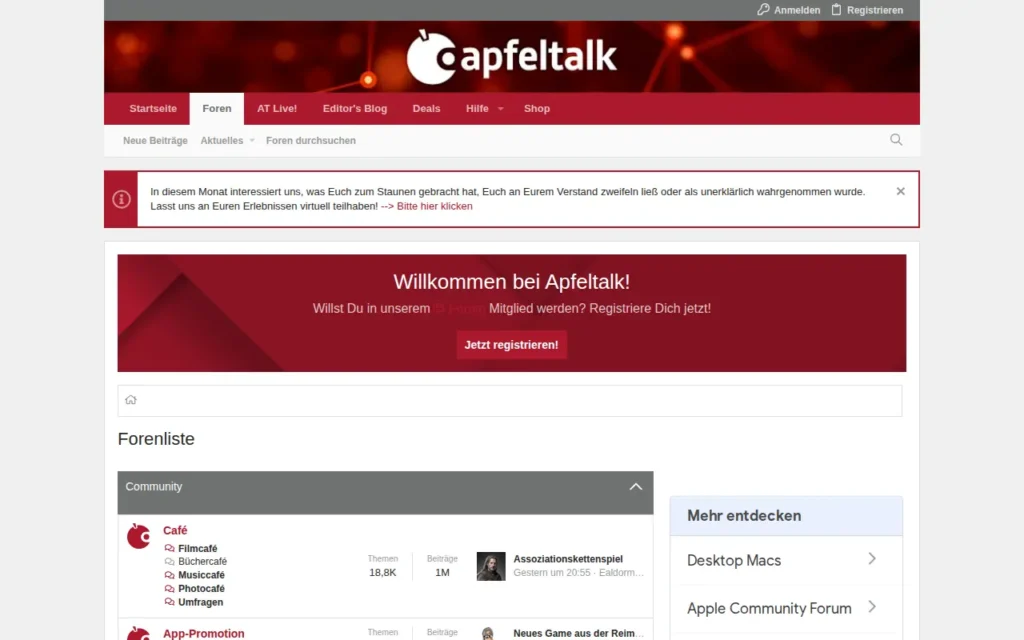Screen dimensions: 1024x640
Task: Open Assoziationskettenspiel thread
Action: 568,559
